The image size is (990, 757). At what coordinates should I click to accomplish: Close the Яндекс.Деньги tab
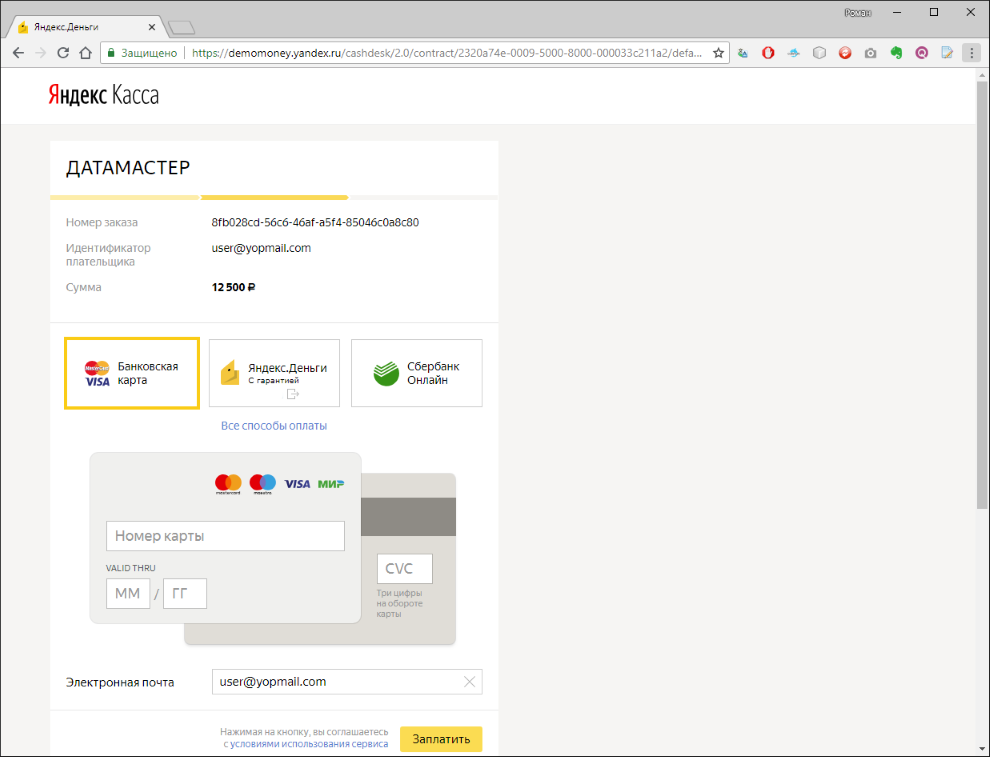point(152,27)
